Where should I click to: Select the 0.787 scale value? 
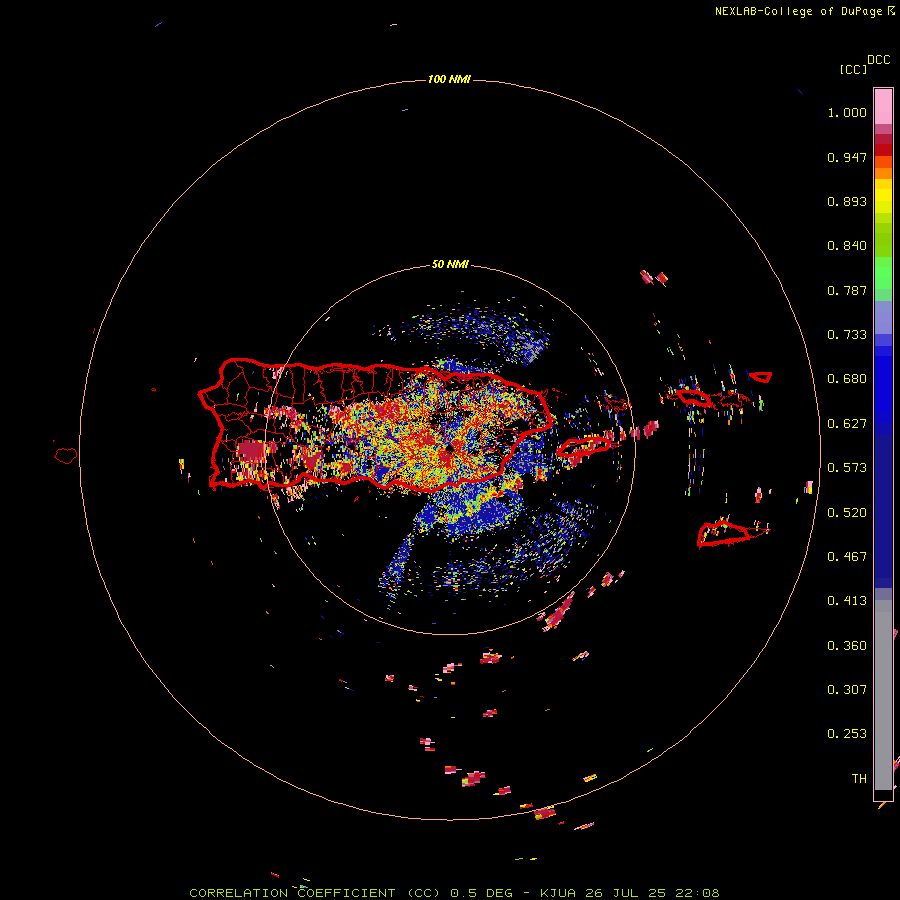[847, 290]
